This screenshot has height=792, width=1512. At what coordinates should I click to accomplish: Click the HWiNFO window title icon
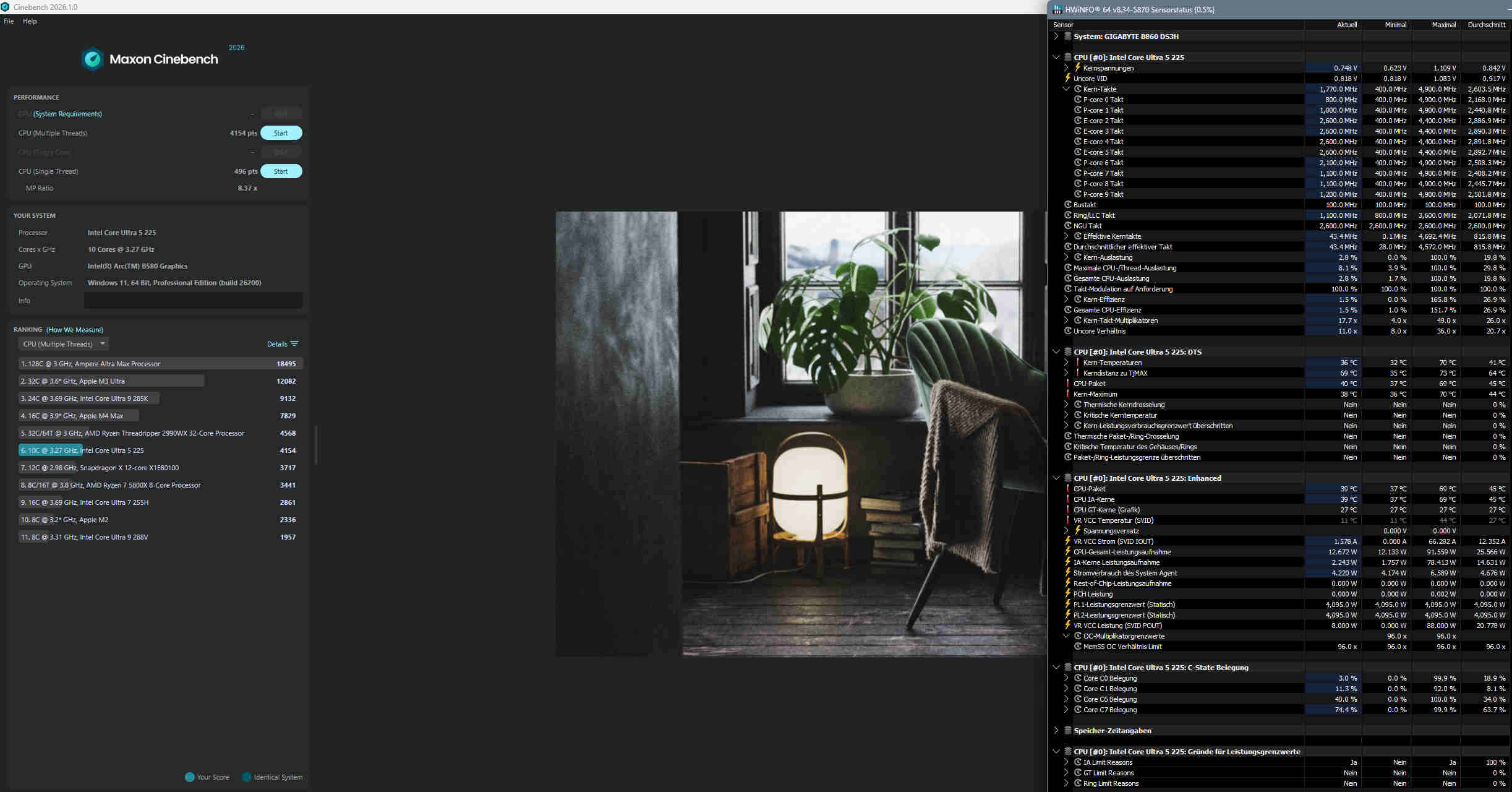point(1057,9)
